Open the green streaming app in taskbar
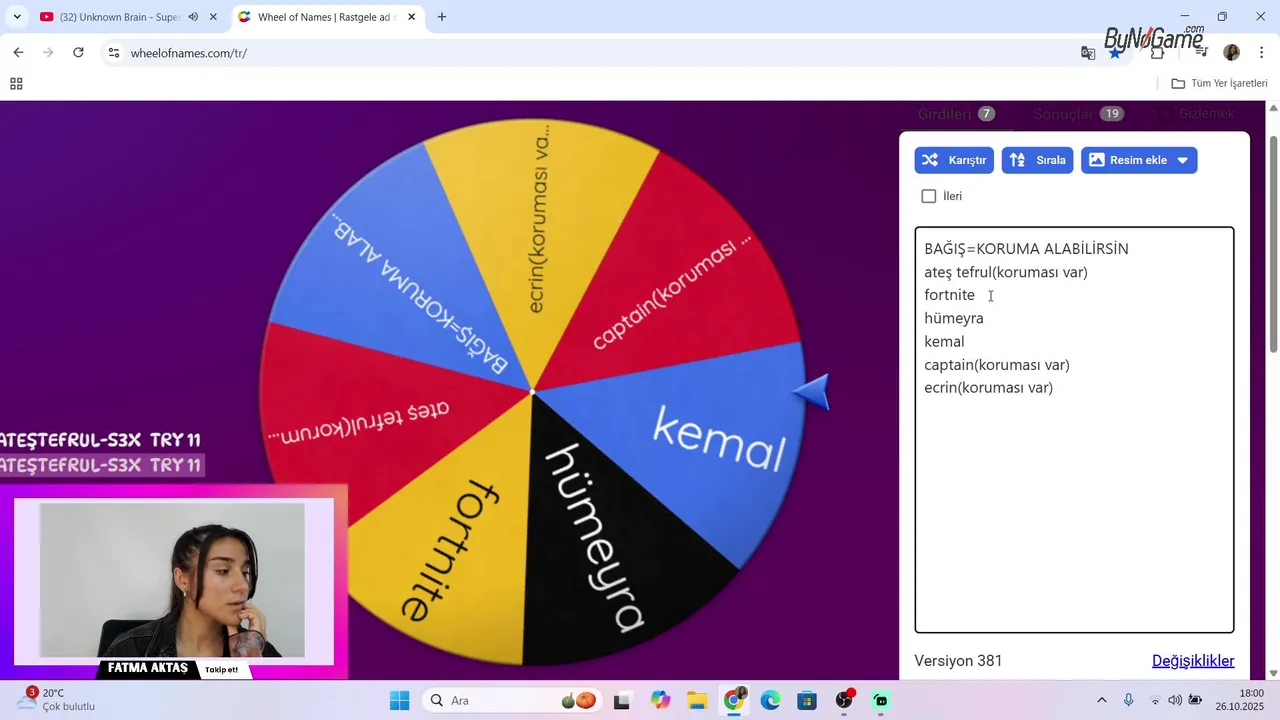Image resolution: width=1280 pixels, height=720 pixels. [x=881, y=701]
